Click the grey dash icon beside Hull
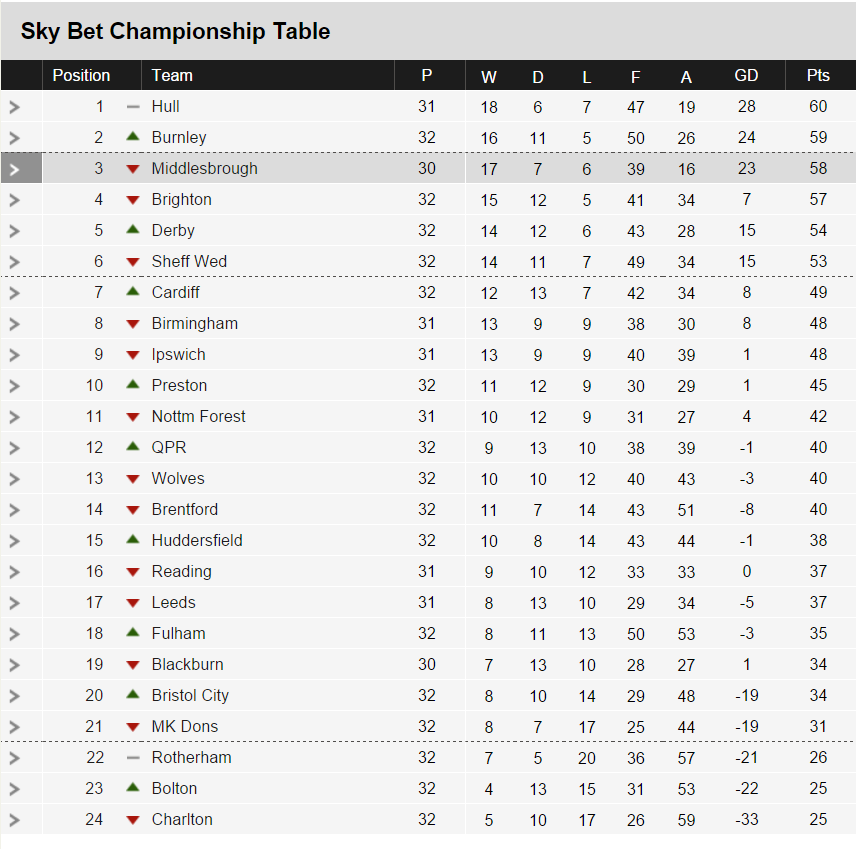856x849 pixels. pyautogui.click(x=132, y=106)
